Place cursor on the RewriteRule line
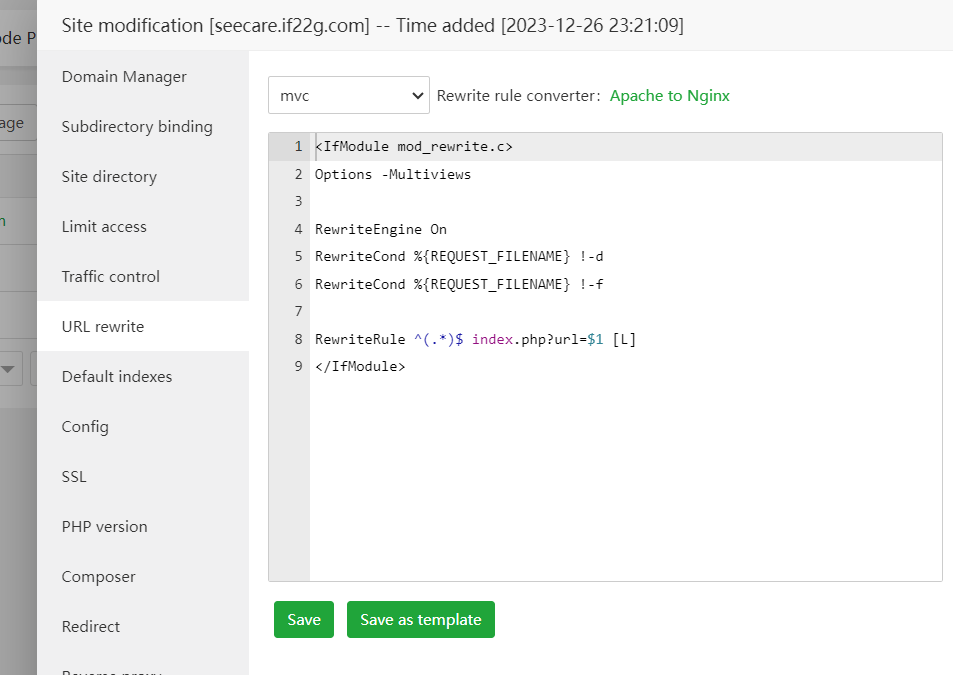The width and height of the screenshot is (953, 675). [x=475, y=340]
